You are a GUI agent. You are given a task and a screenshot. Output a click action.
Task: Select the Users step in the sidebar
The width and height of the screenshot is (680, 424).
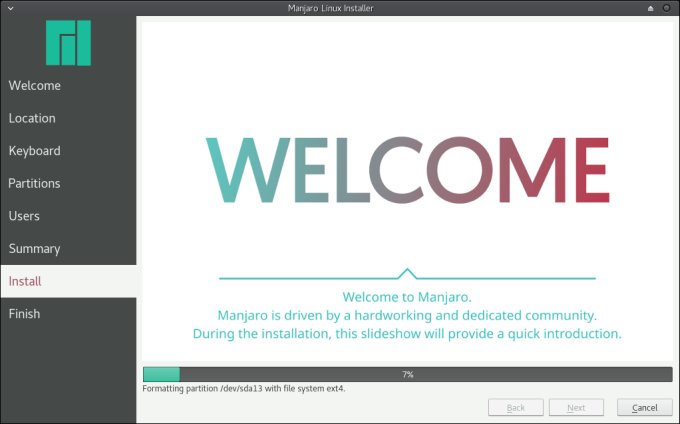pos(69,215)
